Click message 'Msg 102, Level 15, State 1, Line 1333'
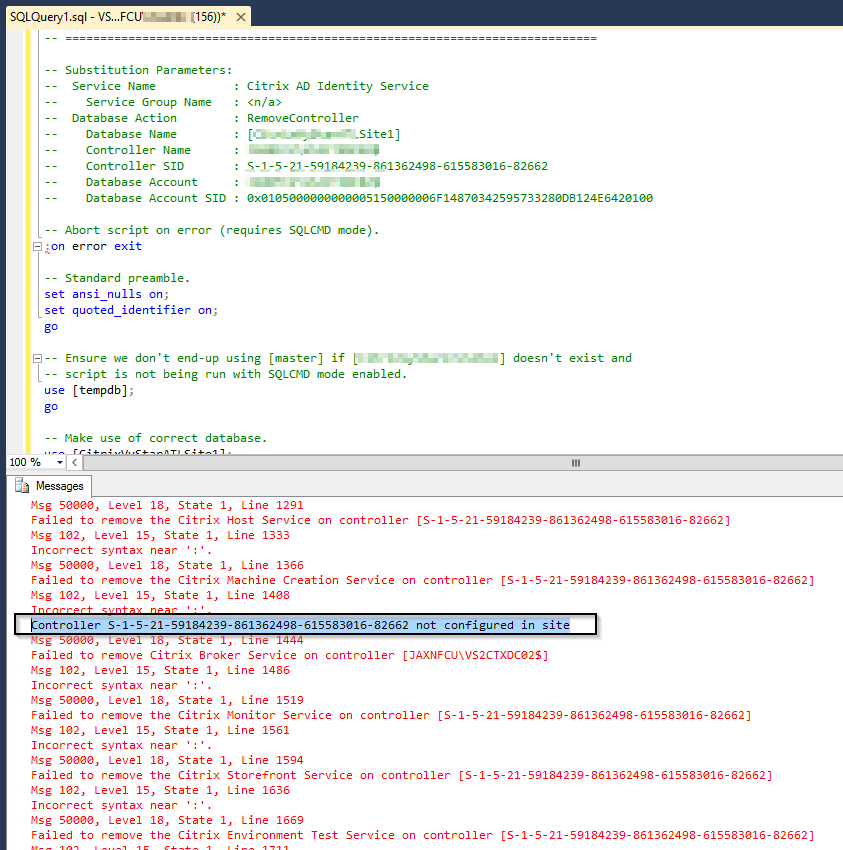This screenshot has width=843, height=850. 160,536
